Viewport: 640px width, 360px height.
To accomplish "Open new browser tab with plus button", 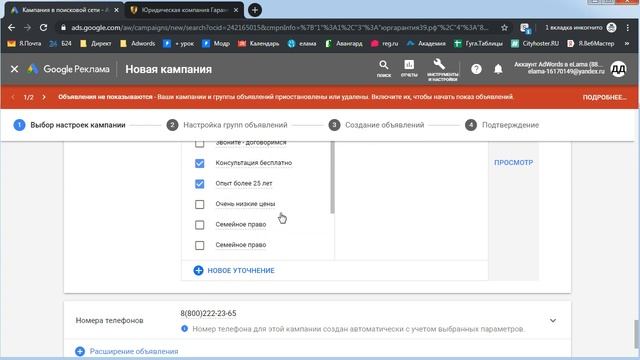I will pyautogui.click(x=255, y=10).
